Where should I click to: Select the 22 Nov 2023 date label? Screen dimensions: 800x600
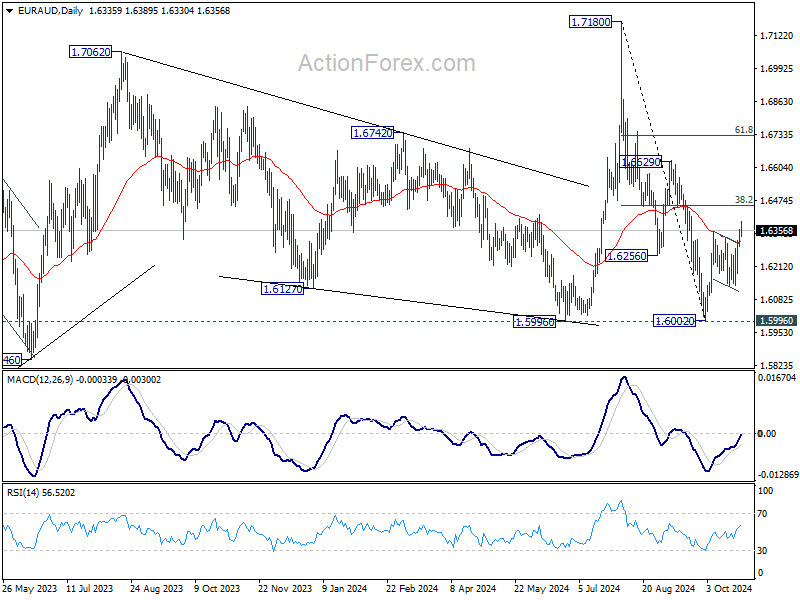point(285,588)
